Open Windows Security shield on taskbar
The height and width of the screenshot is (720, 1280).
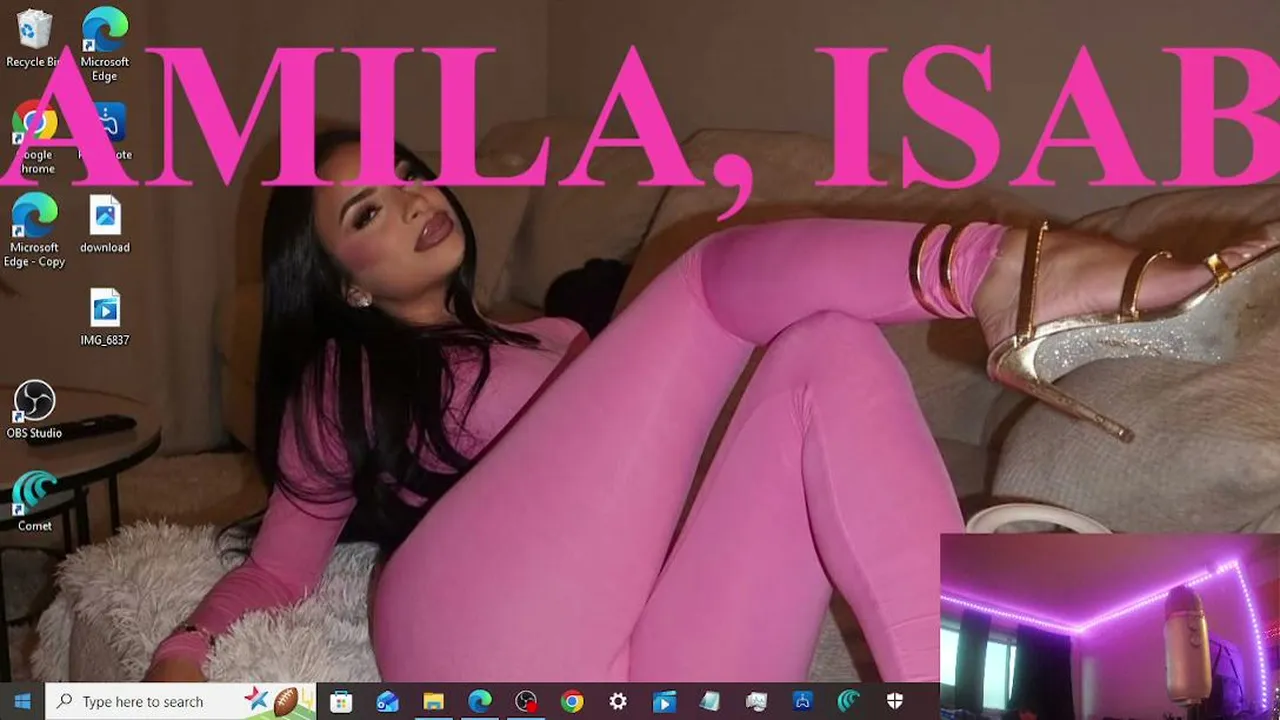click(x=895, y=701)
